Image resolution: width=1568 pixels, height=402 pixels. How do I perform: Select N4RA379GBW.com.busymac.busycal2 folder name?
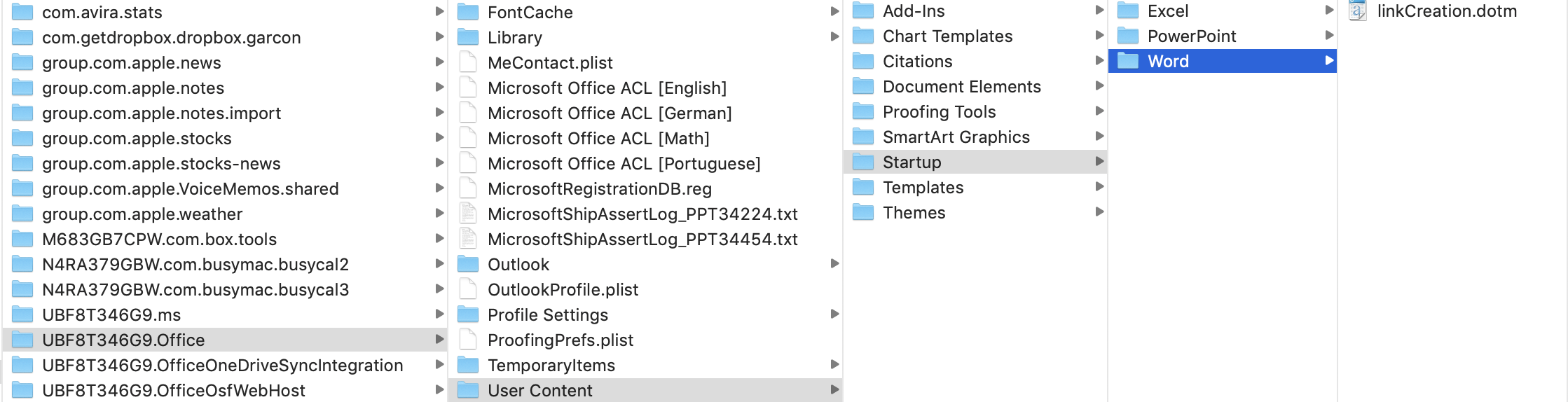[x=195, y=264]
